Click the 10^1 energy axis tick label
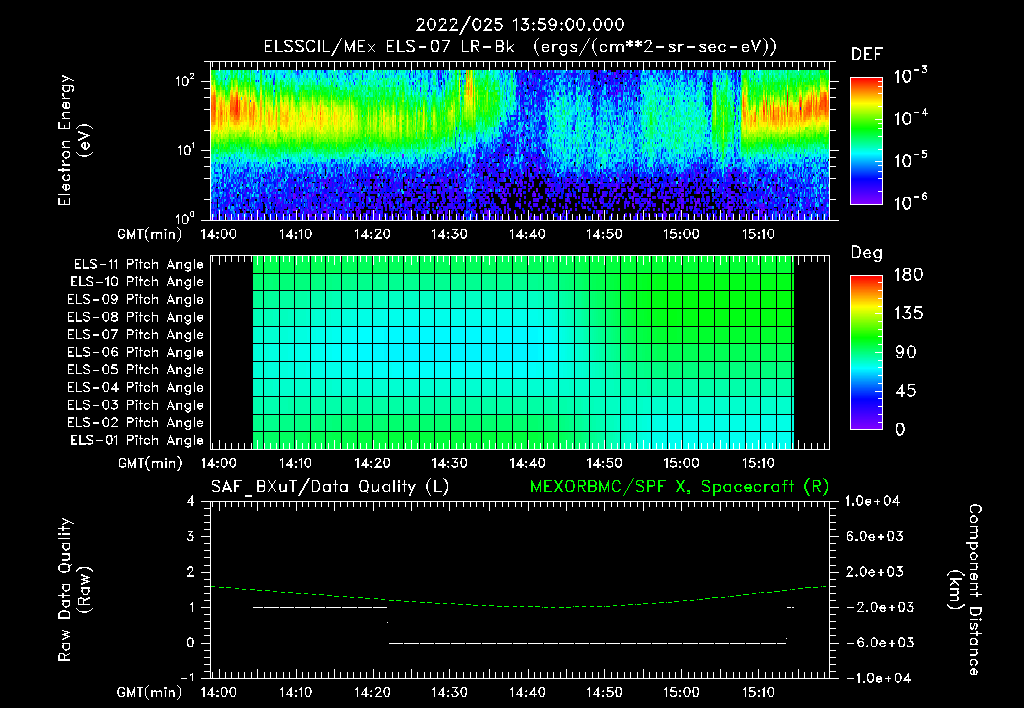The width and height of the screenshot is (1024, 708). click(x=185, y=150)
